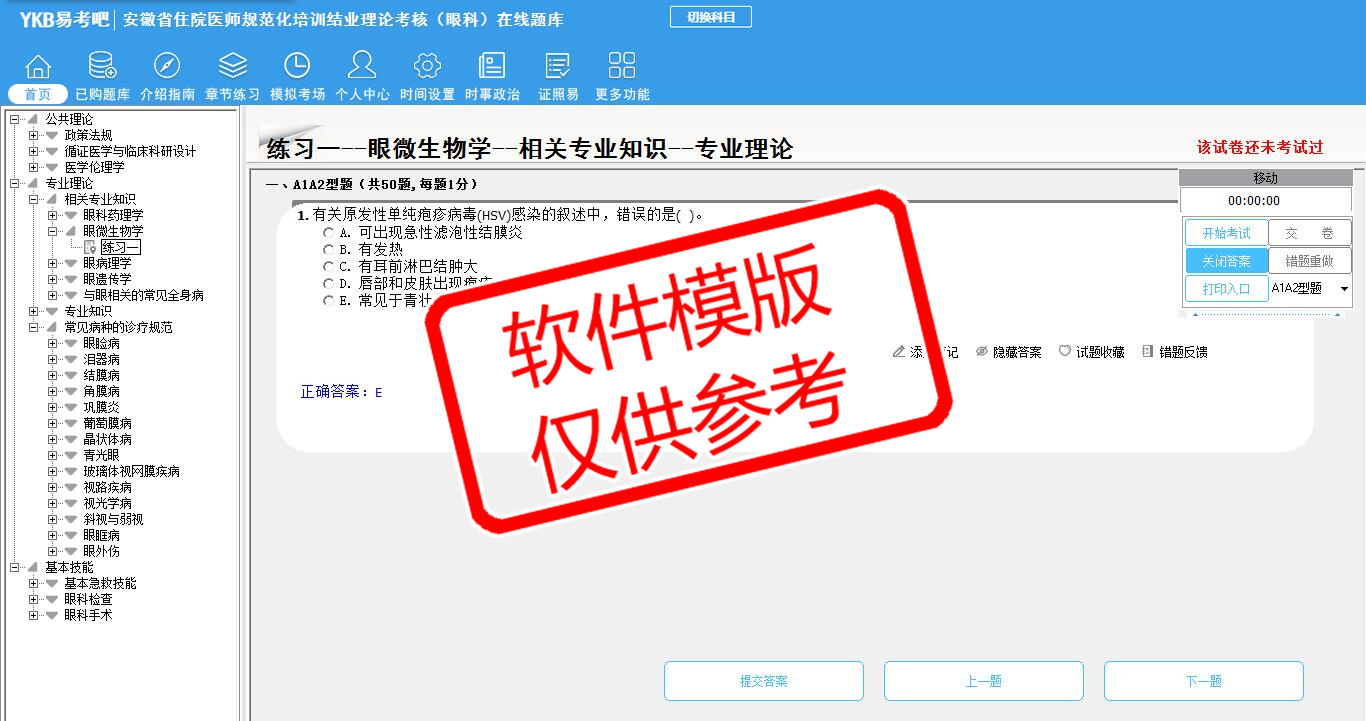The width and height of the screenshot is (1366, 721).
Task: Click the 下一题 button
Action: click(x=1203, y=681)
